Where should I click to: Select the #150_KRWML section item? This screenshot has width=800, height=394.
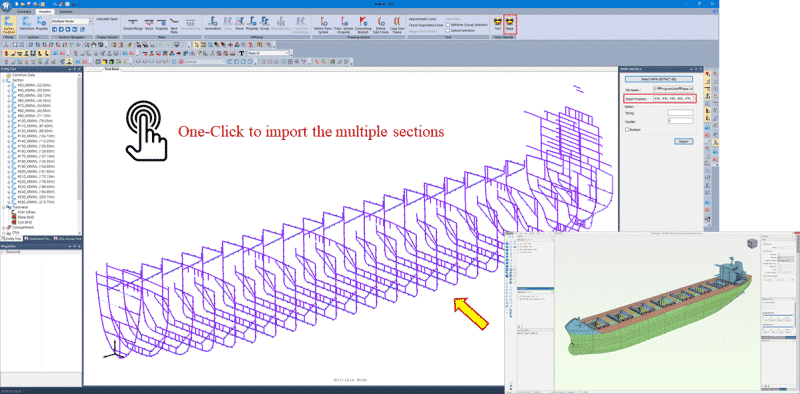37,146
